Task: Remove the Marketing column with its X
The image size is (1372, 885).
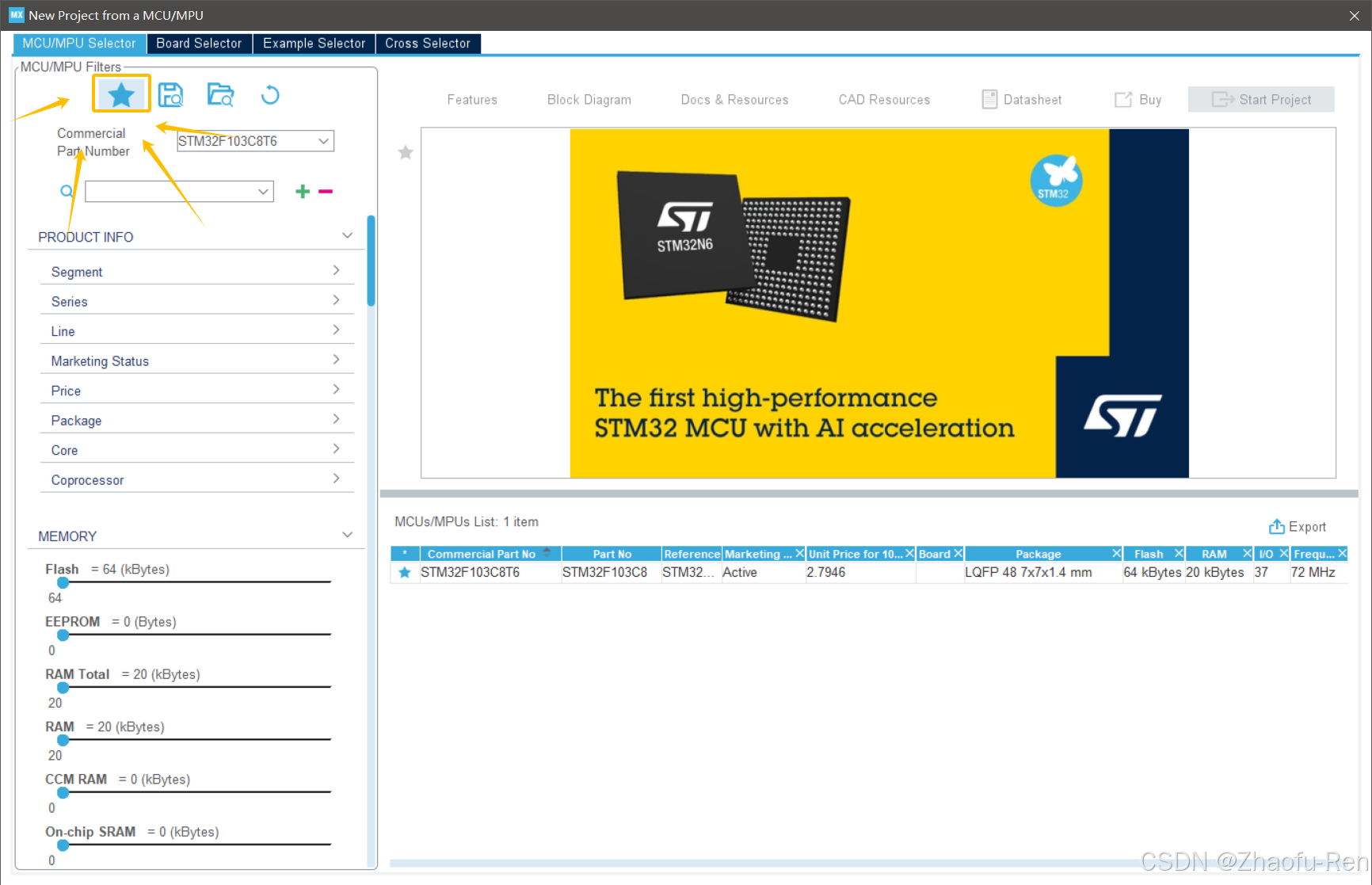Action: click(799, 553)
